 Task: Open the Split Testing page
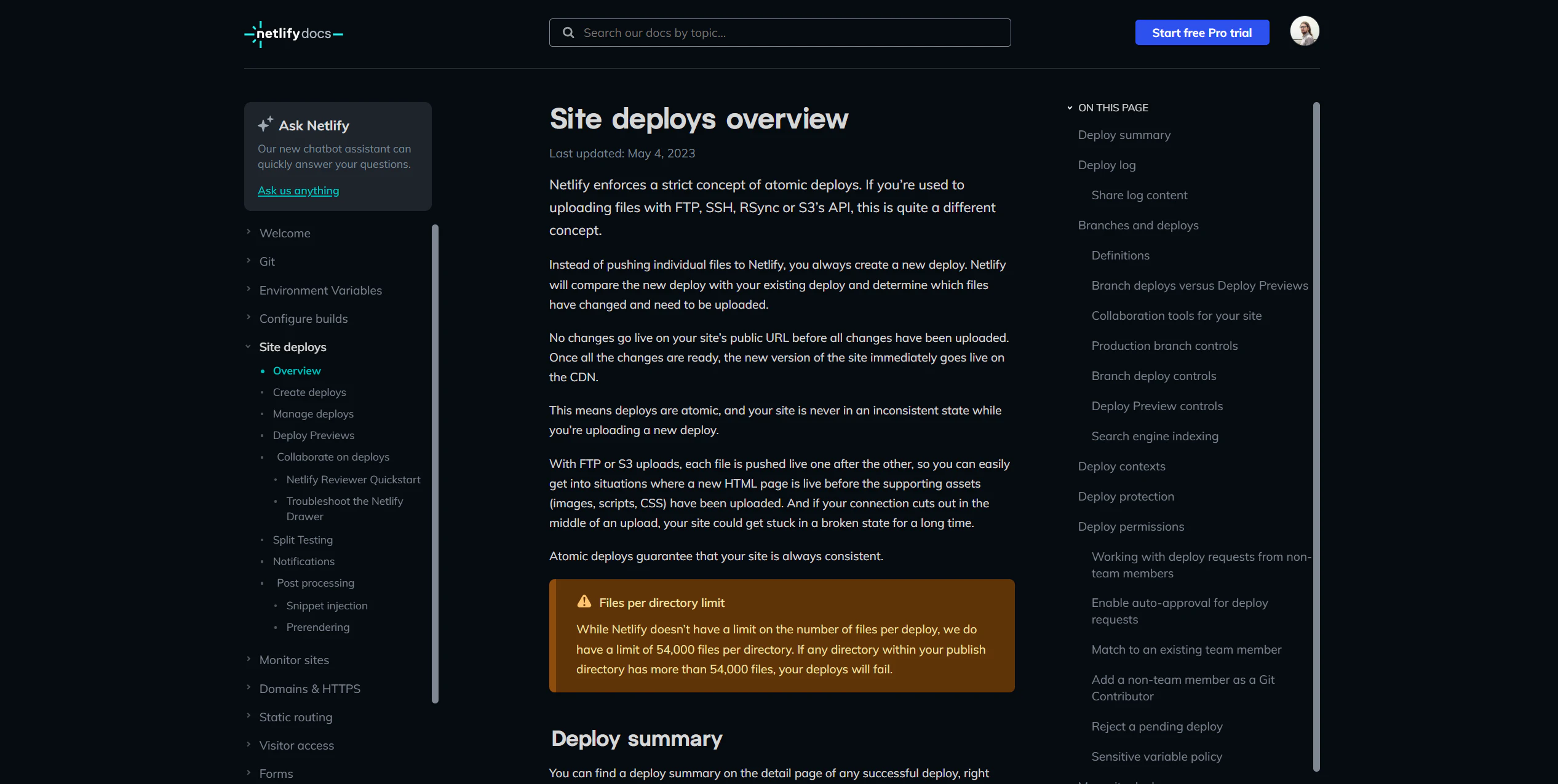point(303,540)
